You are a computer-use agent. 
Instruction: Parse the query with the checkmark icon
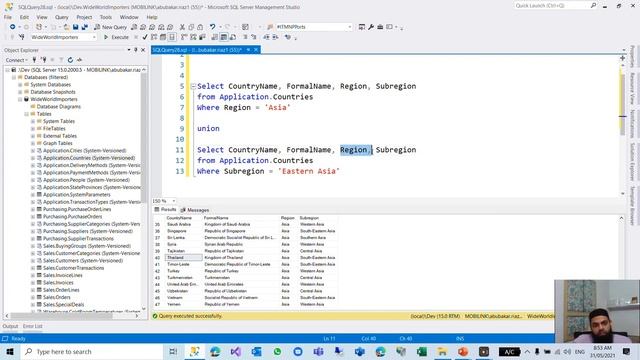(x=145, y=37)
